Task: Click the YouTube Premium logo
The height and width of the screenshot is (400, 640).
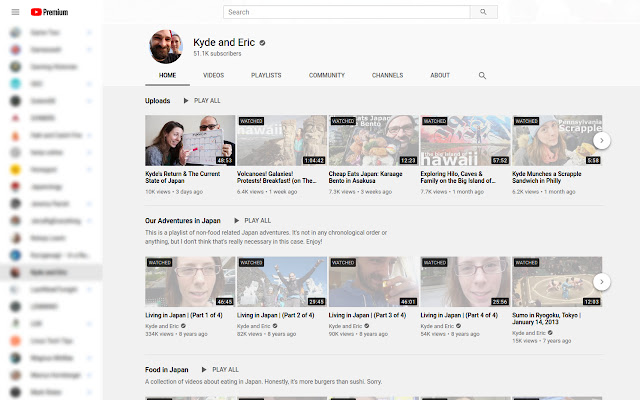Action: pos(49,12)
